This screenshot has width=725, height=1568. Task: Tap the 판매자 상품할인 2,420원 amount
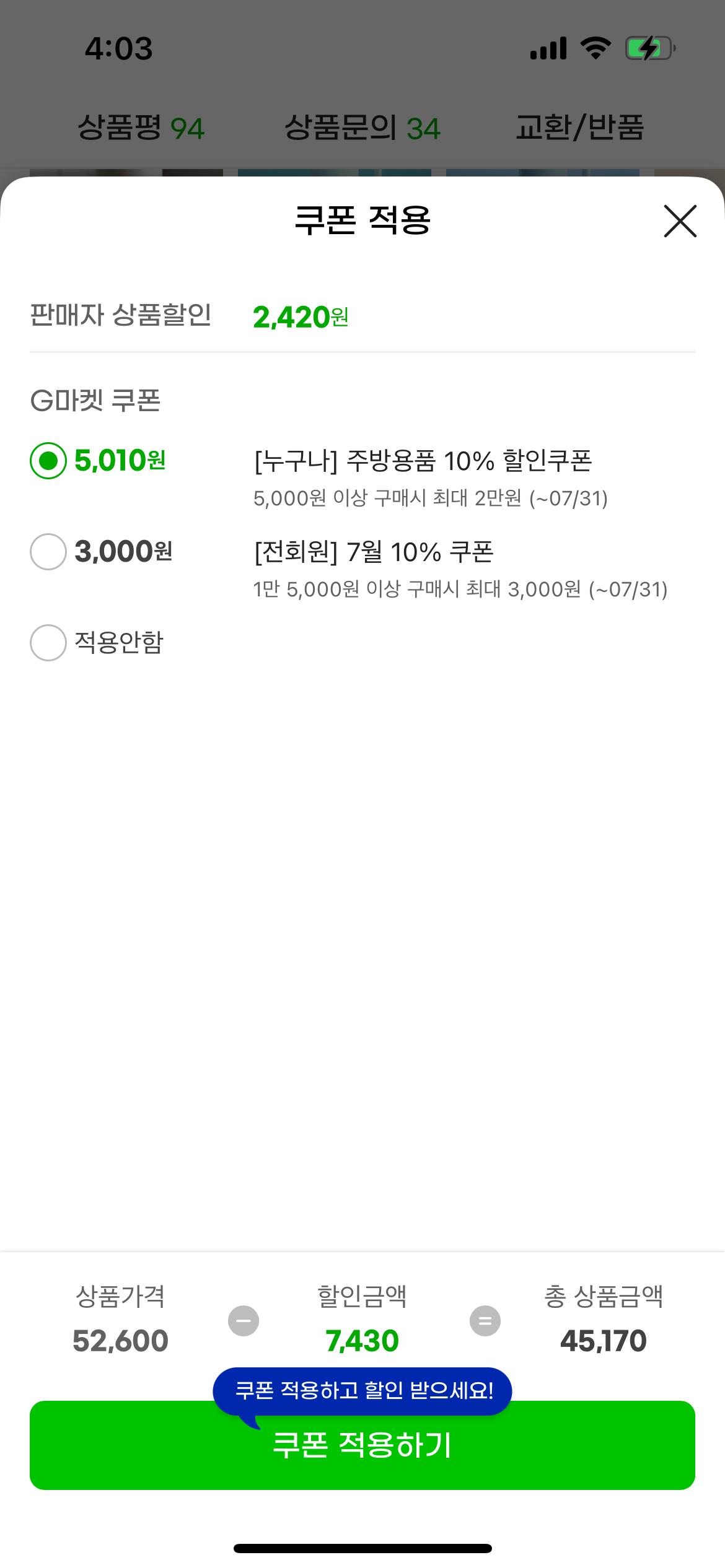301,317
